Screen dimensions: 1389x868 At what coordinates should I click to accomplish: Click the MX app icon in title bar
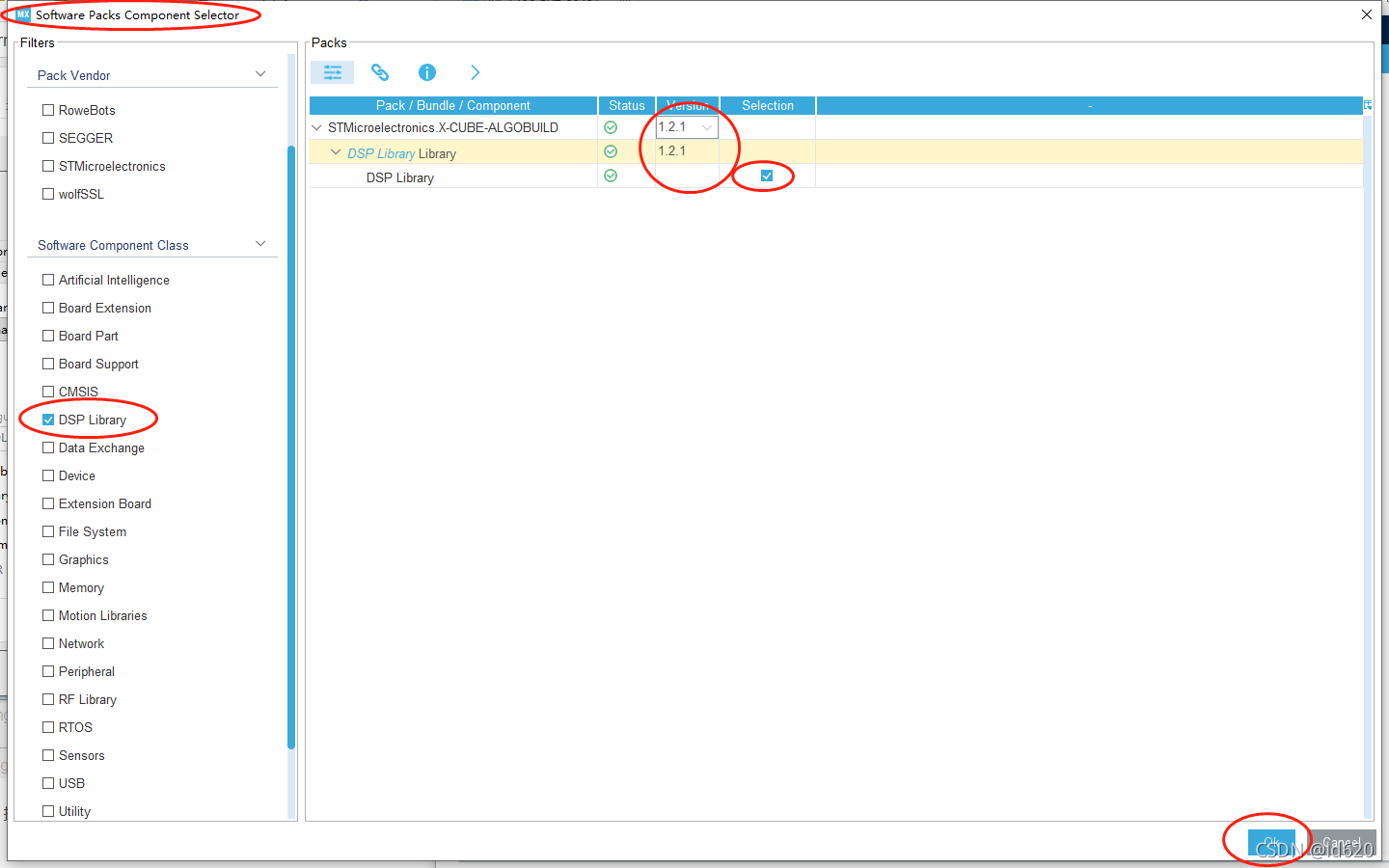(23, 14)
